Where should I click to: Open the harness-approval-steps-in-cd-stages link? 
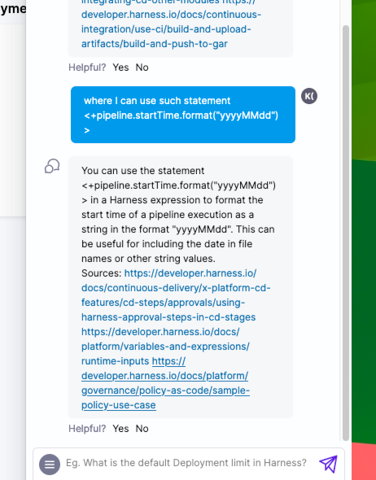pyautogui.click(x=176, y=295)
